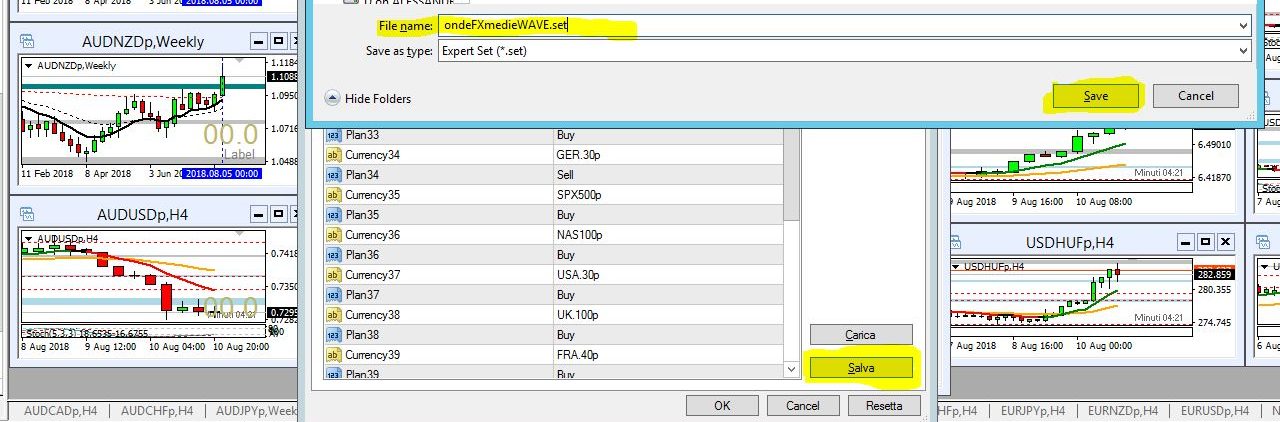
Task: Select the NAS100p value cell
Action: point(667,235)
